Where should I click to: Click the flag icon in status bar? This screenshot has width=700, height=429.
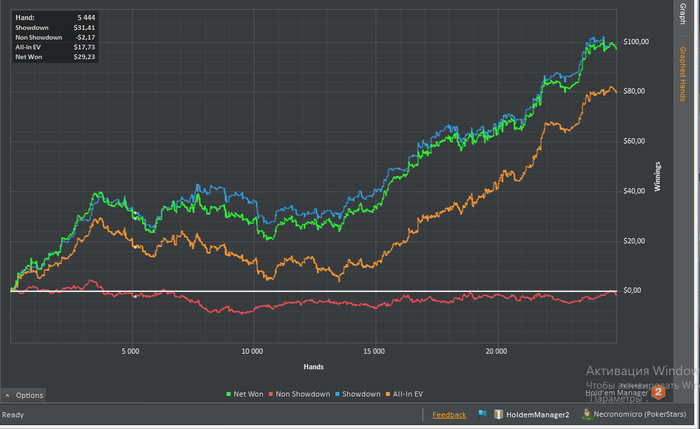(482, 414)
